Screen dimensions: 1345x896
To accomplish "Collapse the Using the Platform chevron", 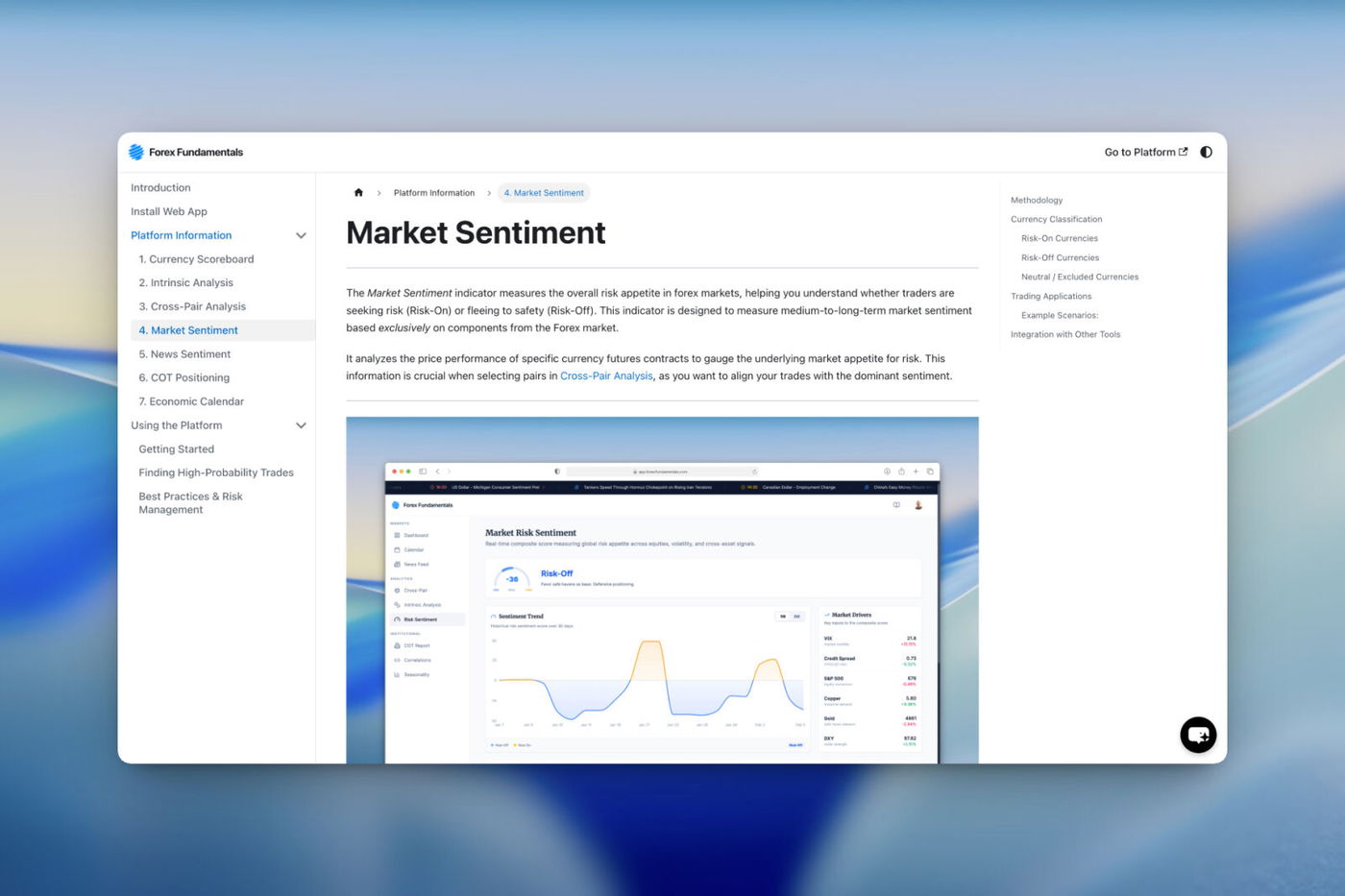I will (301, 425).
